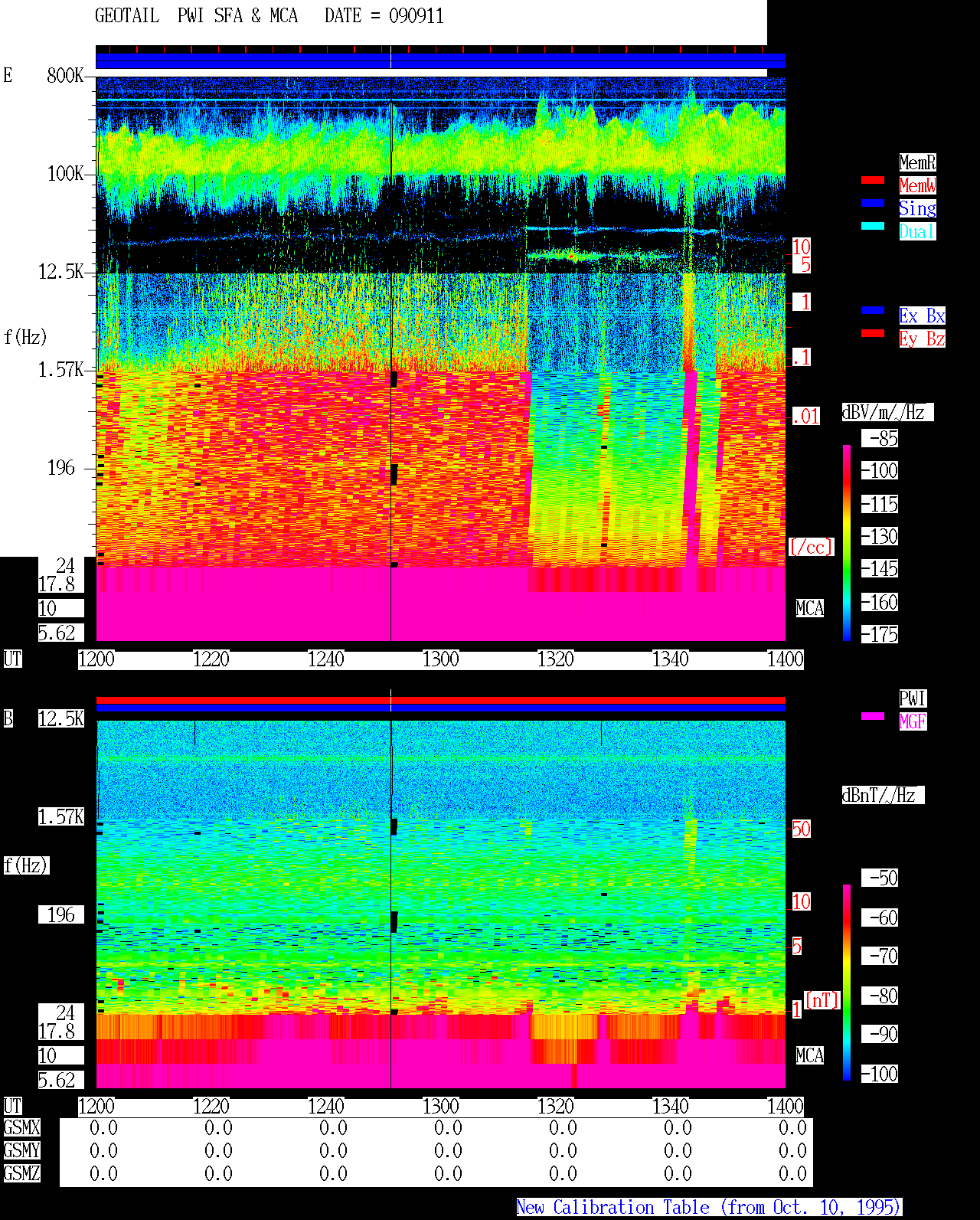Click the -85 electric colorbar value

880,439
